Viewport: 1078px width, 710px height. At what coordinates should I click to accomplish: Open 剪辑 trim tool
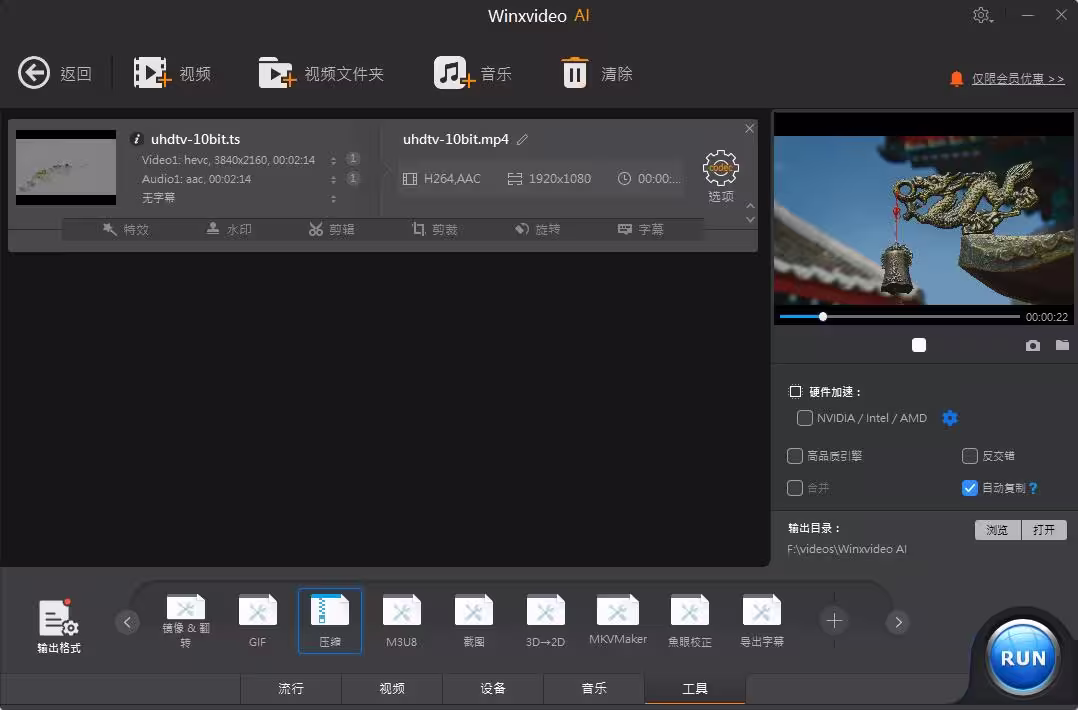pos(331,230)
